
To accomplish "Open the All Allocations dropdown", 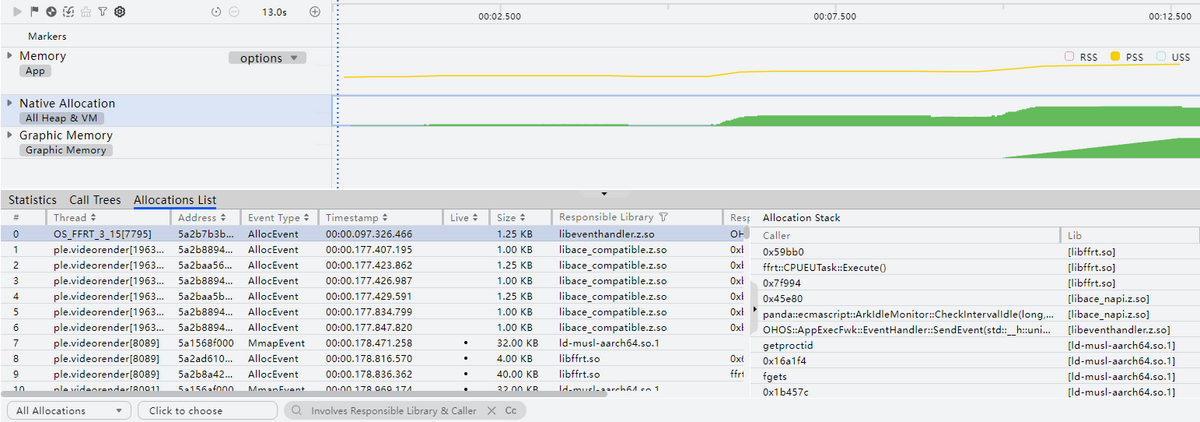I will (x=68, y=411).
